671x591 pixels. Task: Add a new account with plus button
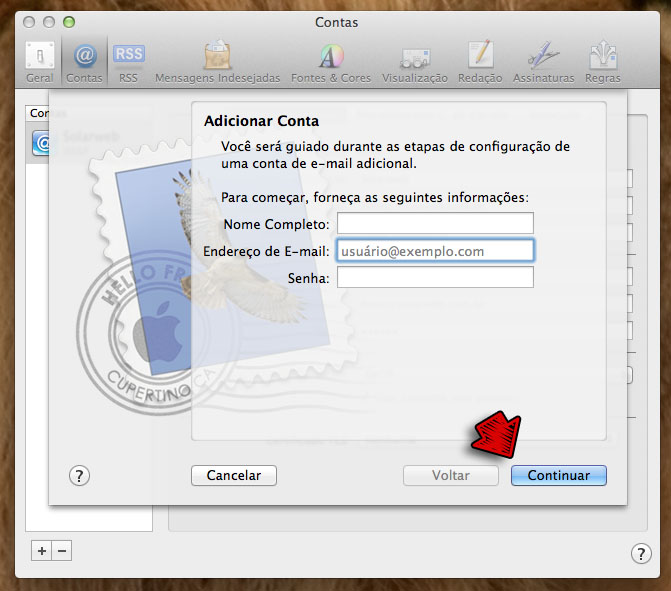pyautogui.click(x=42, y=551)
